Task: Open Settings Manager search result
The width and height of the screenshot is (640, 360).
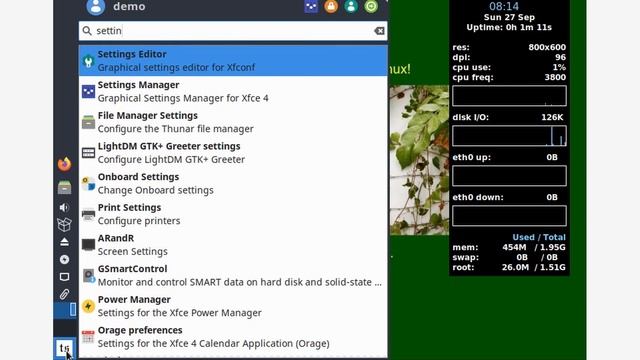Action: [x=233, y=91]
